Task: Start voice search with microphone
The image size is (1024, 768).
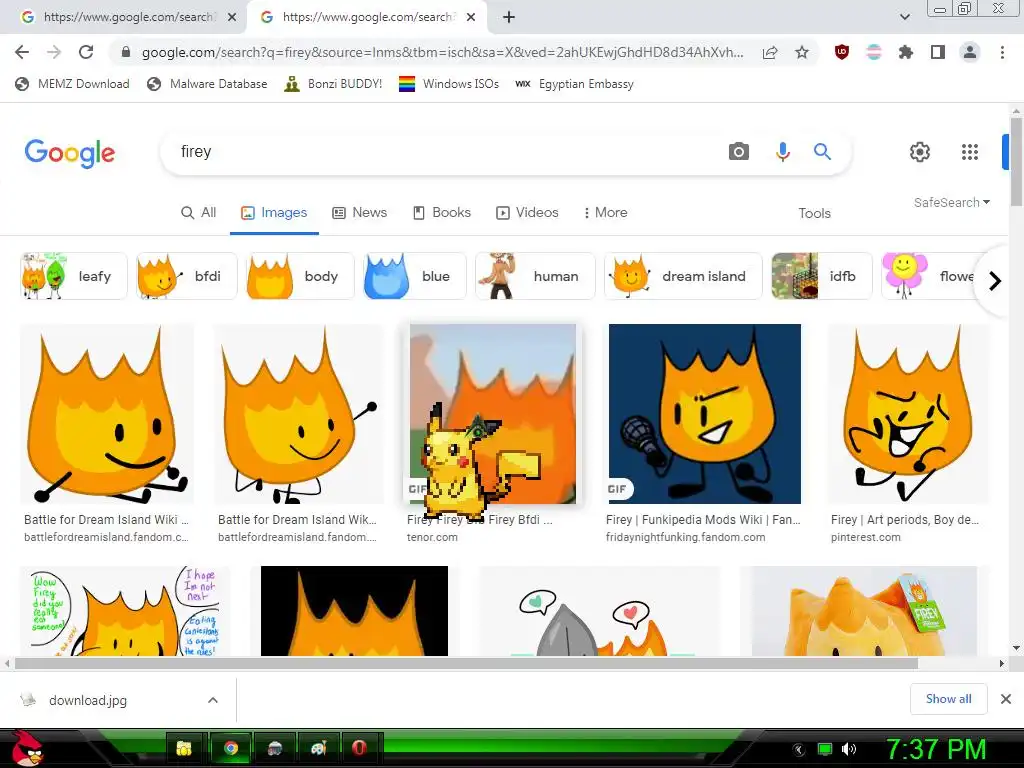Action: 782,152
